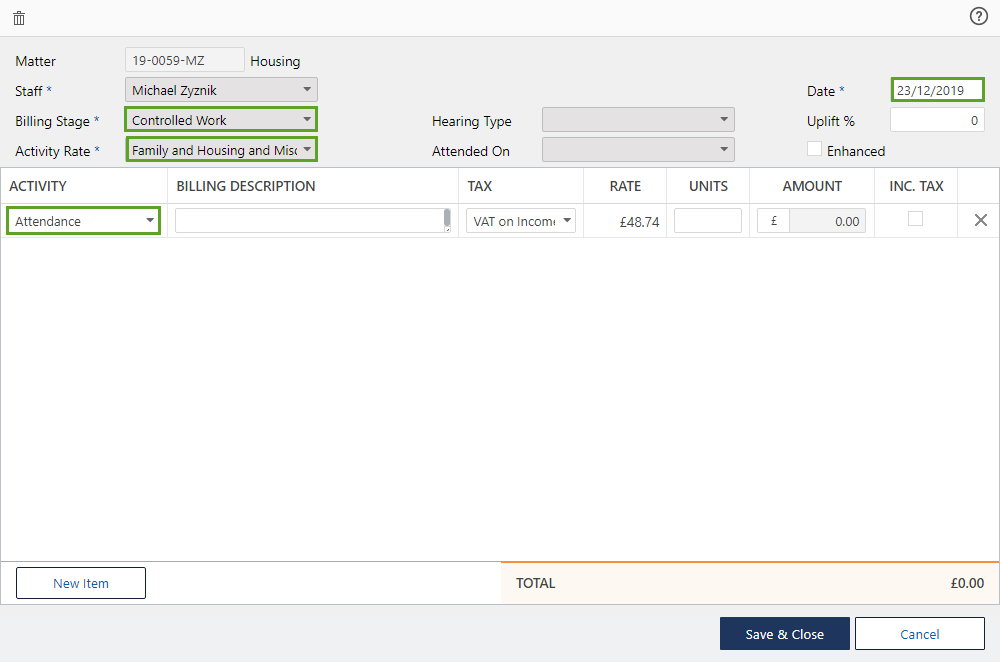Remove the Attendance row with X icon
This screenshot has width=1000, height=662.
coord(980,220)
